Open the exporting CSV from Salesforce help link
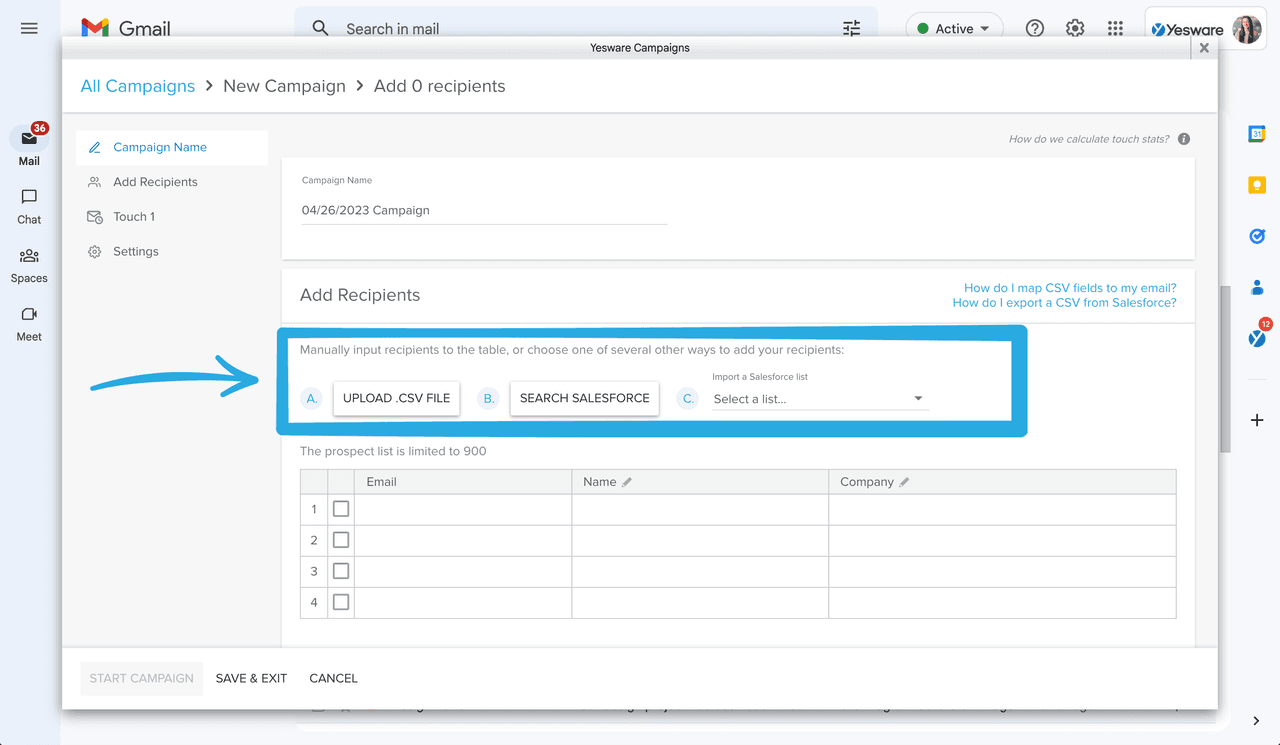Image resolution: width=1280 pixels, height=745 pixels. 1066,302
